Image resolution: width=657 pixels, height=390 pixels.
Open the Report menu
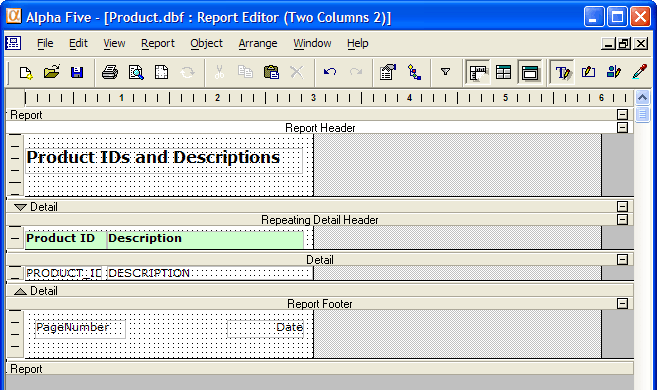click(158, 43)
